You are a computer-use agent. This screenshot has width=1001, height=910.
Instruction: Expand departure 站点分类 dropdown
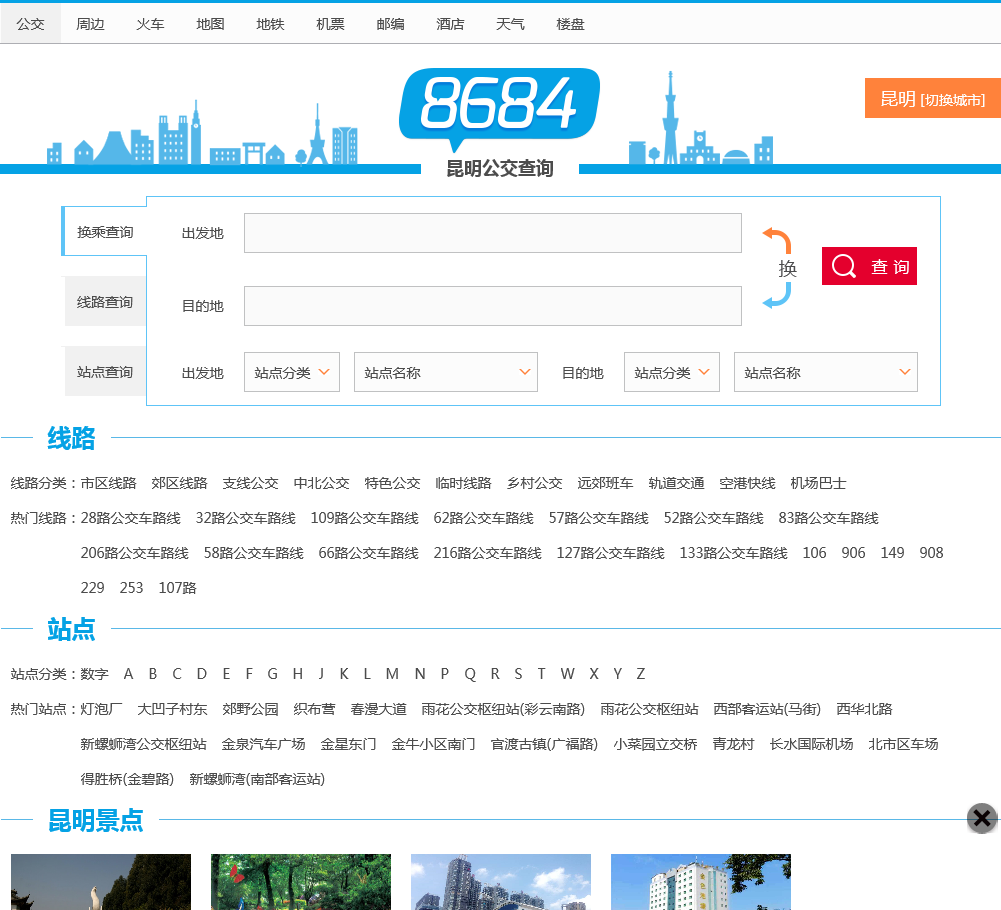pos(292,372)
